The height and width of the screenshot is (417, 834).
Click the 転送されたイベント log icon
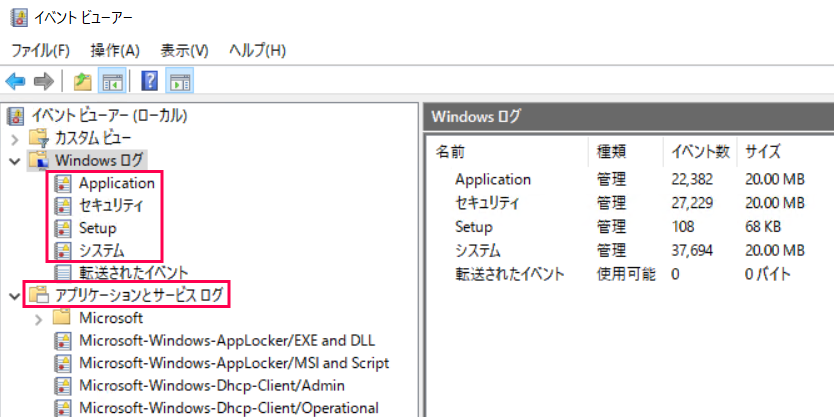(63, 273)
